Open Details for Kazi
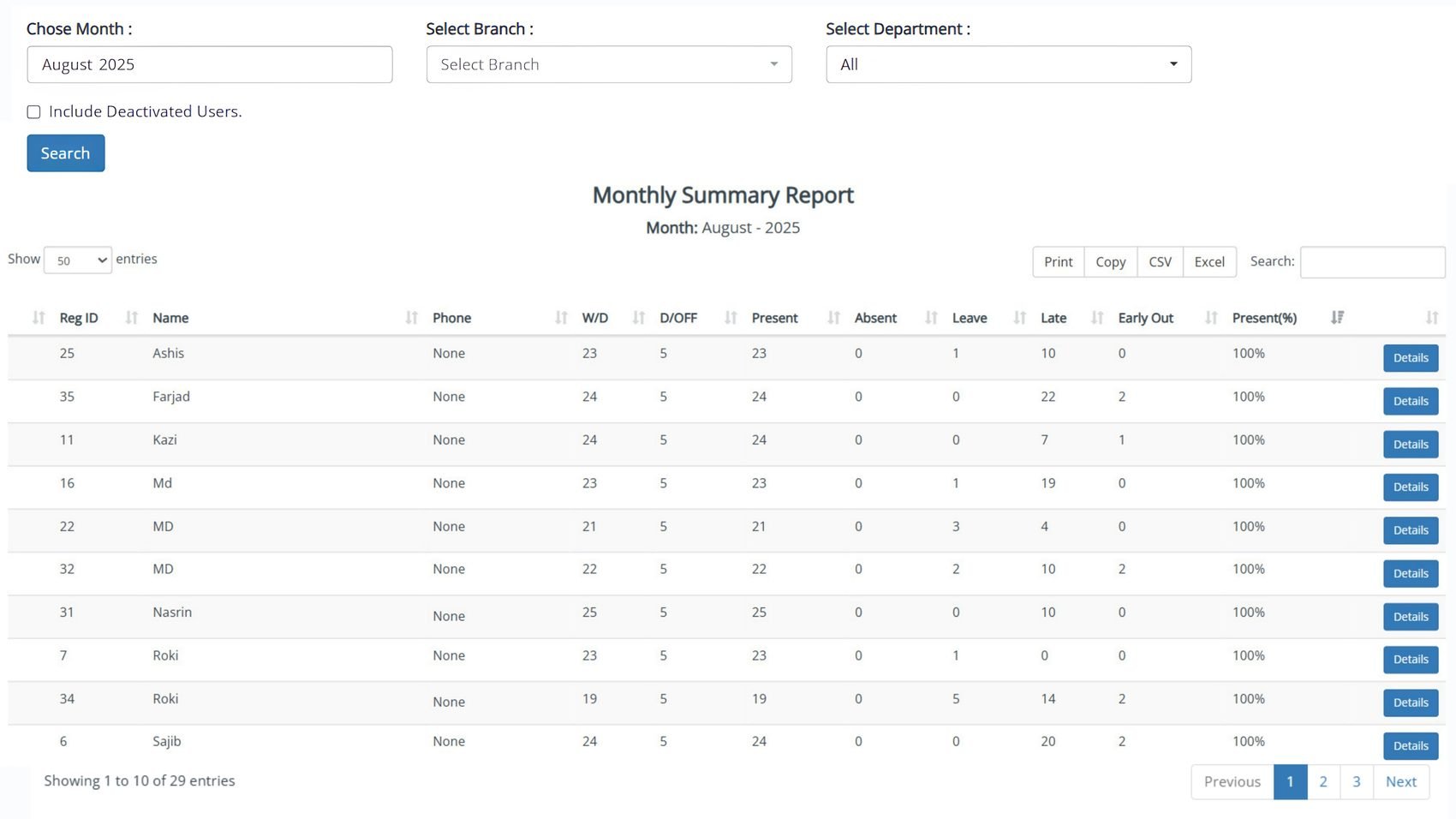 click(1411, 445)
